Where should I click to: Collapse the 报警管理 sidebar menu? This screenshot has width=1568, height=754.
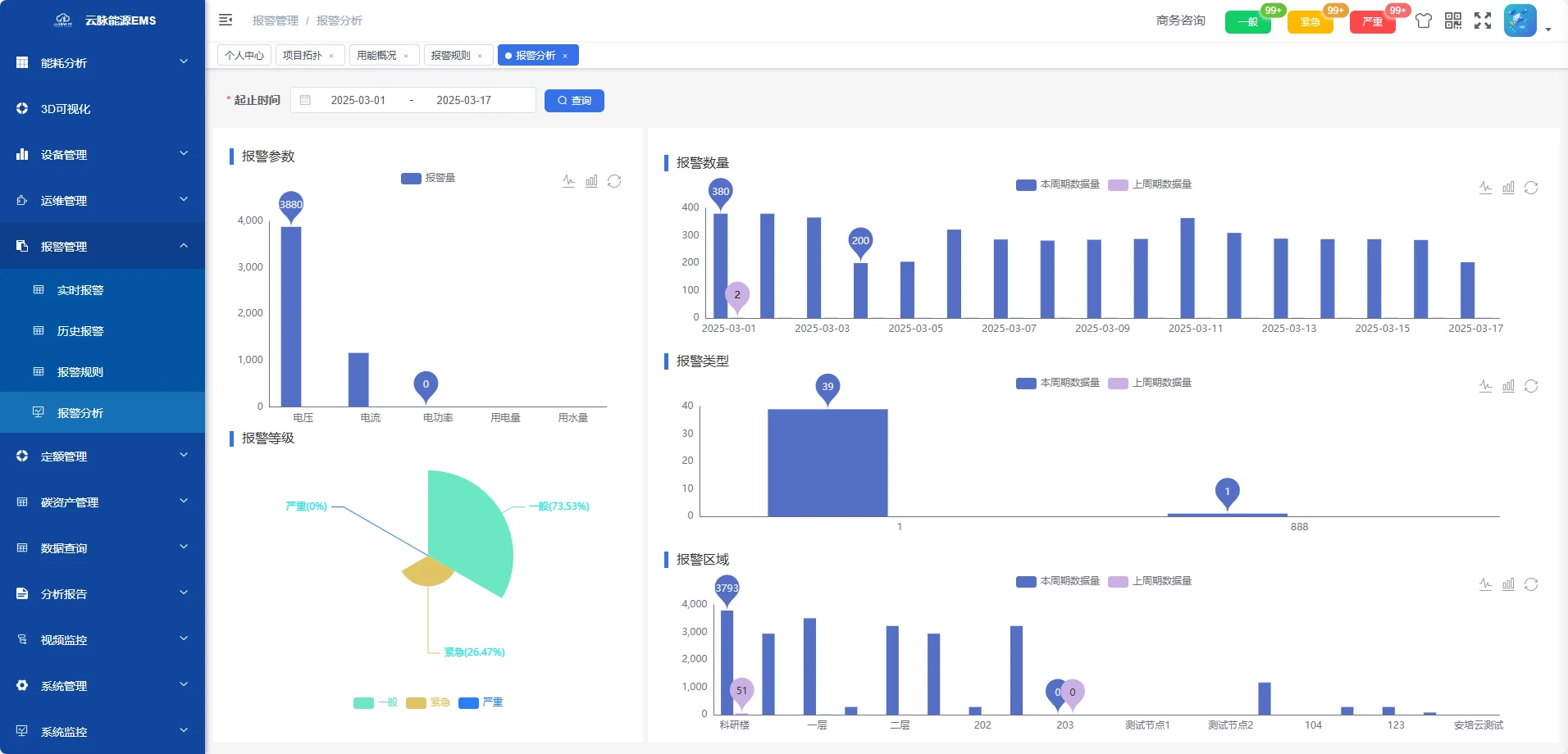pos(103,246)
